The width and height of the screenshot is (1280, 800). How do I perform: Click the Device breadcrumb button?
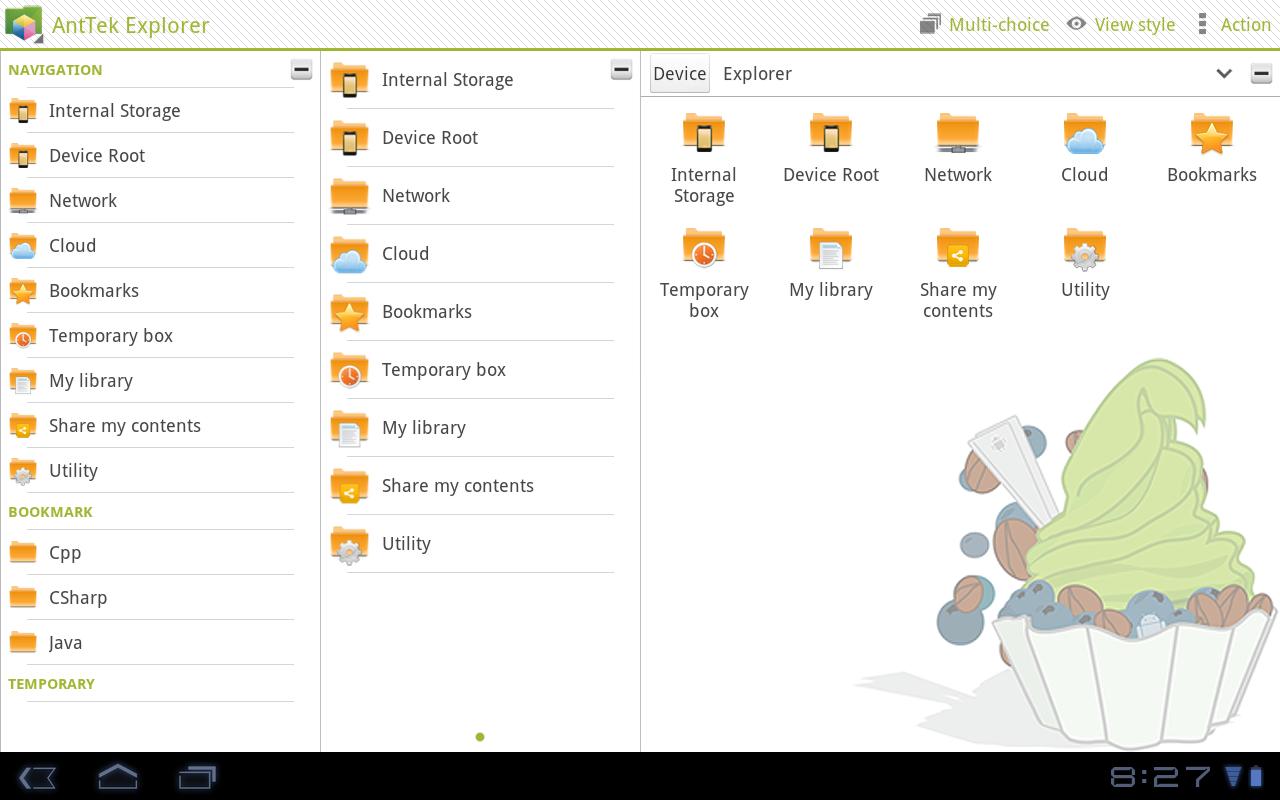coord(680,74)
